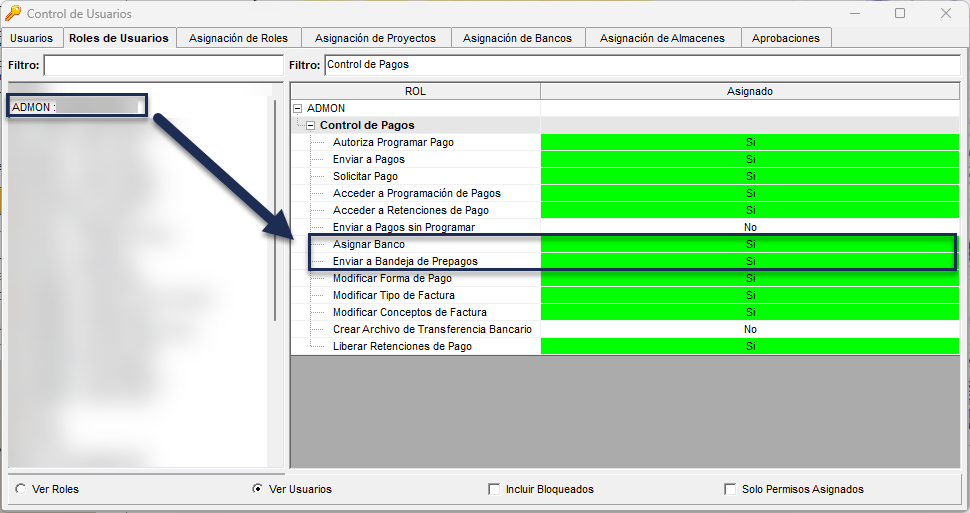Check Solo Permisos Asignados option
970x513 pixels.
[x=730, y=489]
